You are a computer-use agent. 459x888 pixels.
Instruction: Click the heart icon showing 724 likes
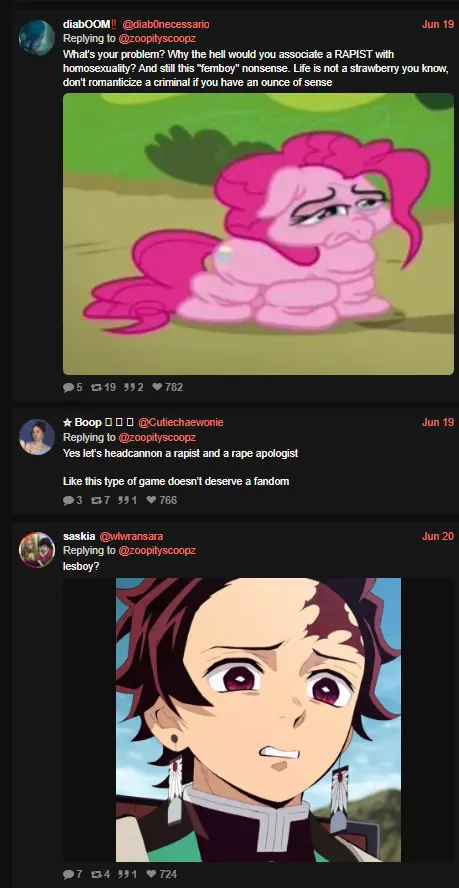(151, 874)
